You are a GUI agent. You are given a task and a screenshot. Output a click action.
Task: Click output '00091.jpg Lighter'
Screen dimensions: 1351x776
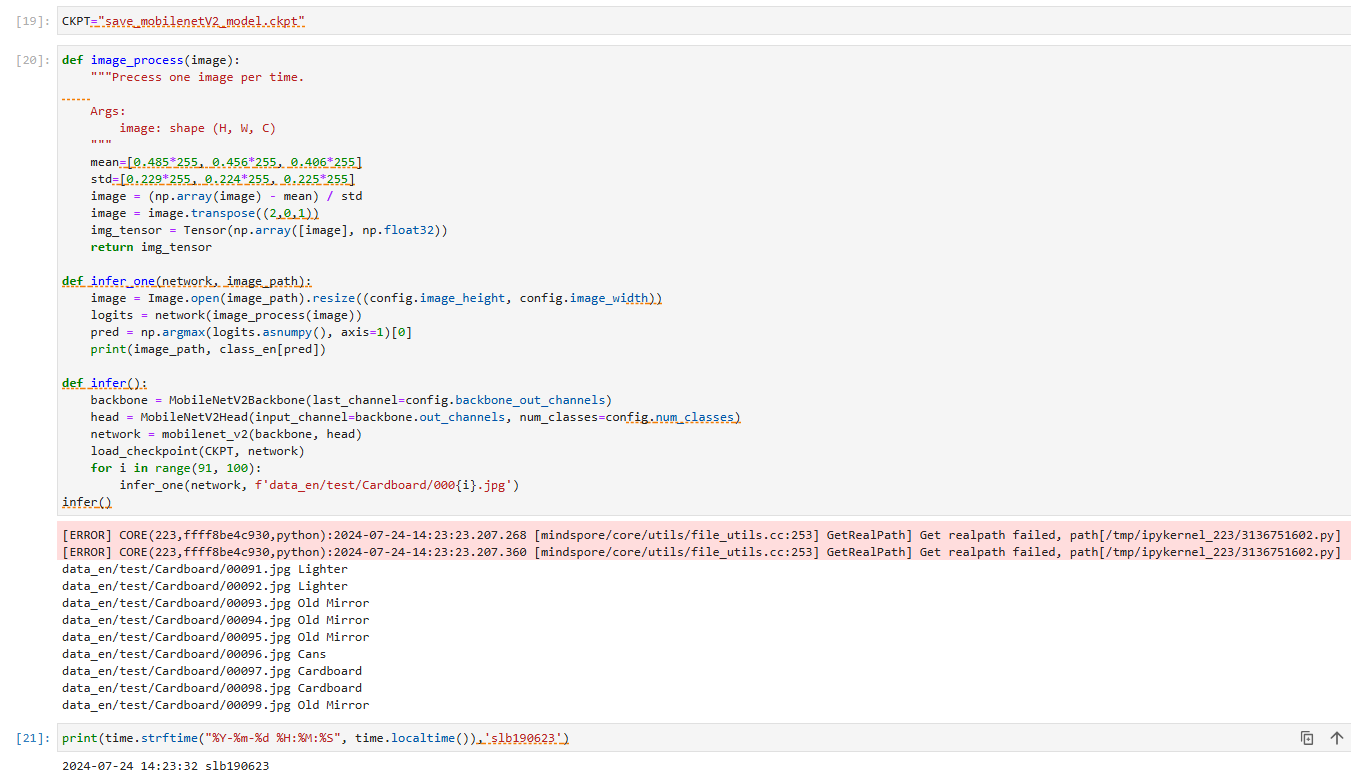(x=205, y=569)
